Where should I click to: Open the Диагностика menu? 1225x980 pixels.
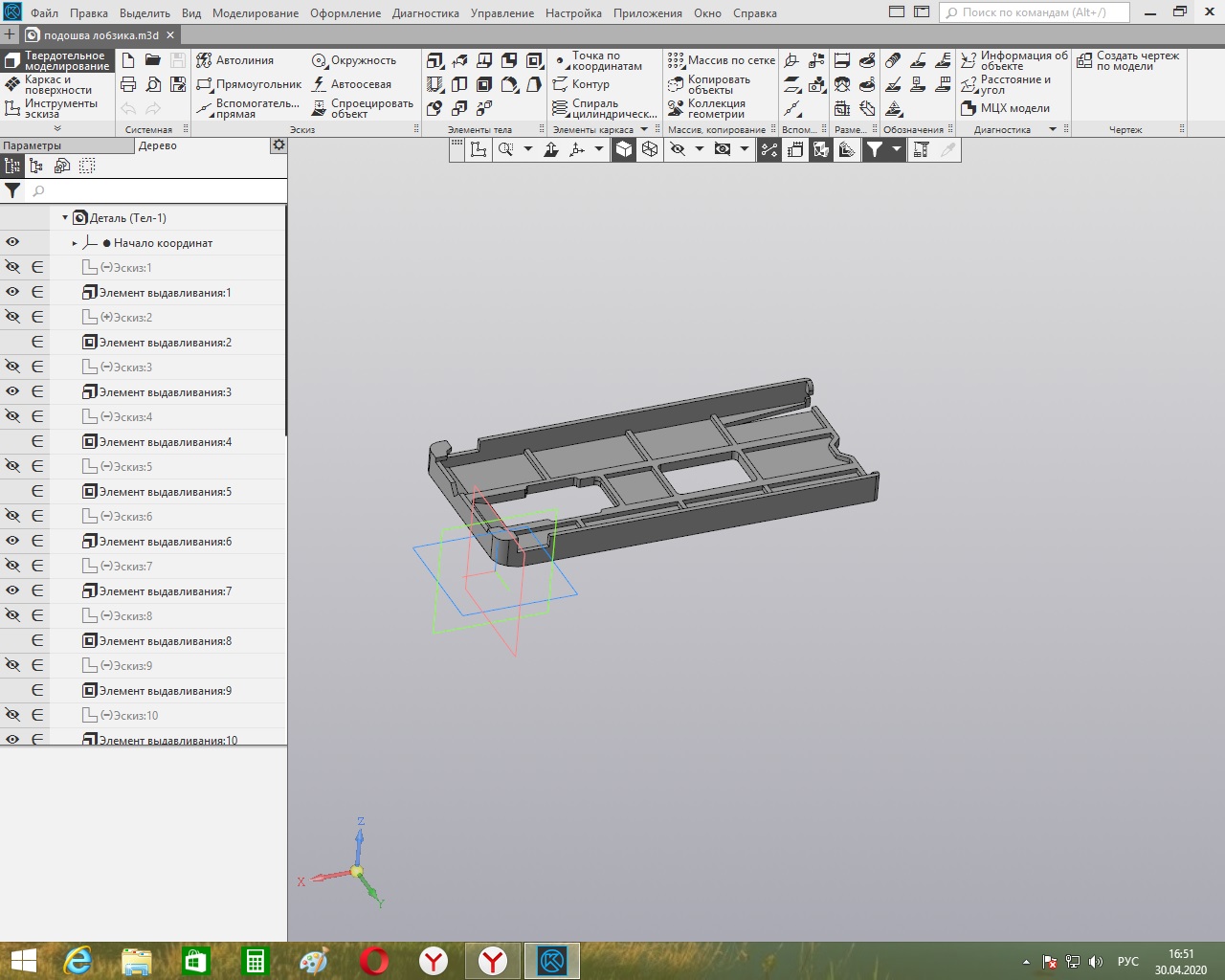tap(426, 13)
